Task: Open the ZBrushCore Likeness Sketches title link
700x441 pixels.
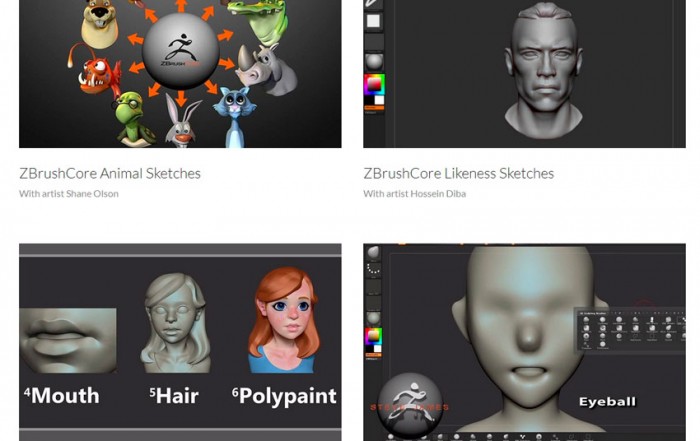Action: point(458,173)
